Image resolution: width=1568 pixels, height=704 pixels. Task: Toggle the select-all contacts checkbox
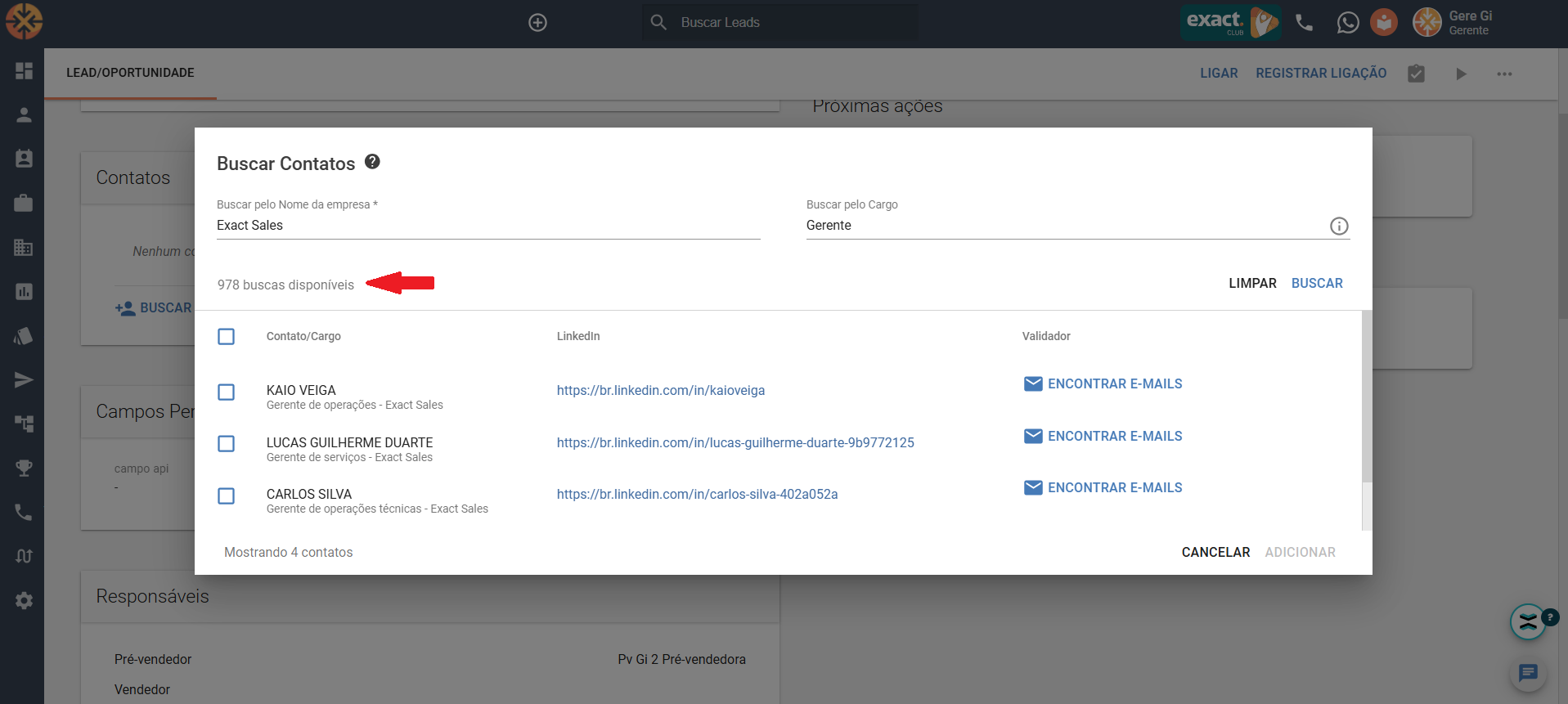227,337
